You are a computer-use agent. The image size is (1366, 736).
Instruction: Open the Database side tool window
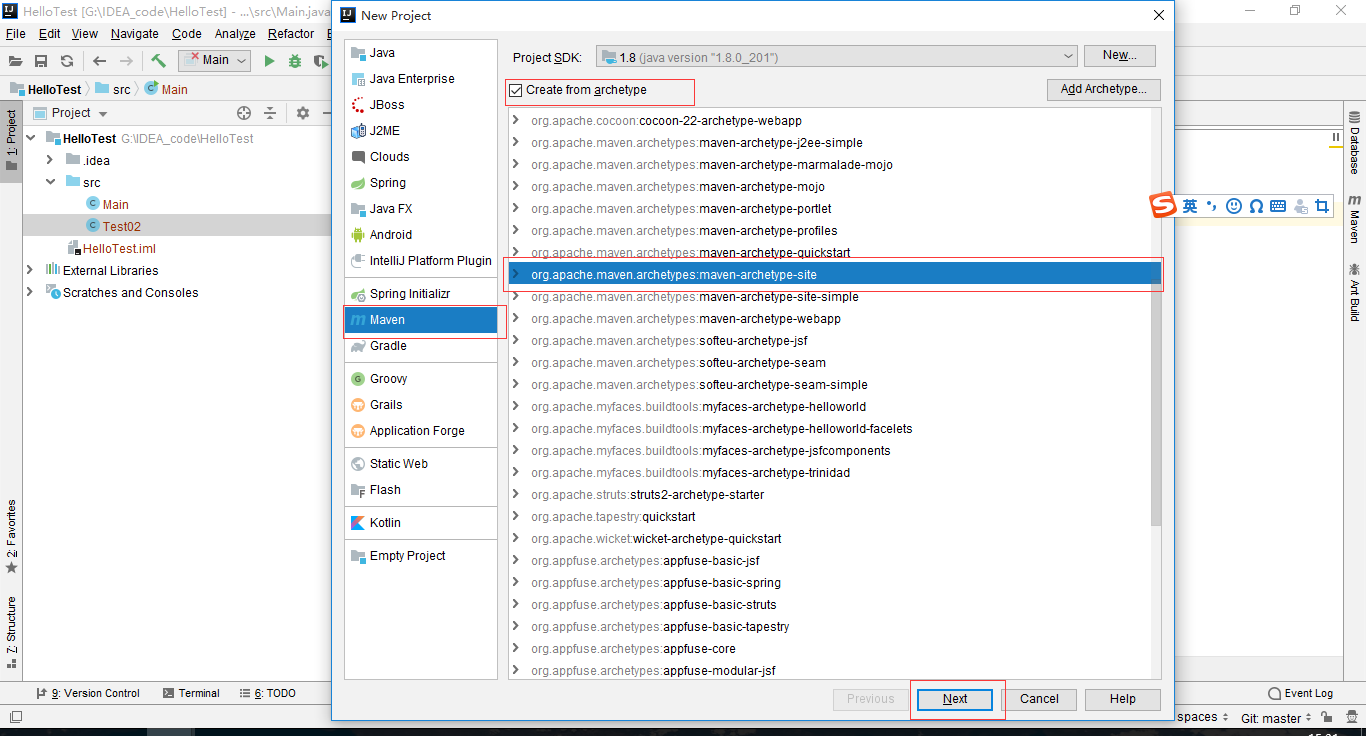1354,144
